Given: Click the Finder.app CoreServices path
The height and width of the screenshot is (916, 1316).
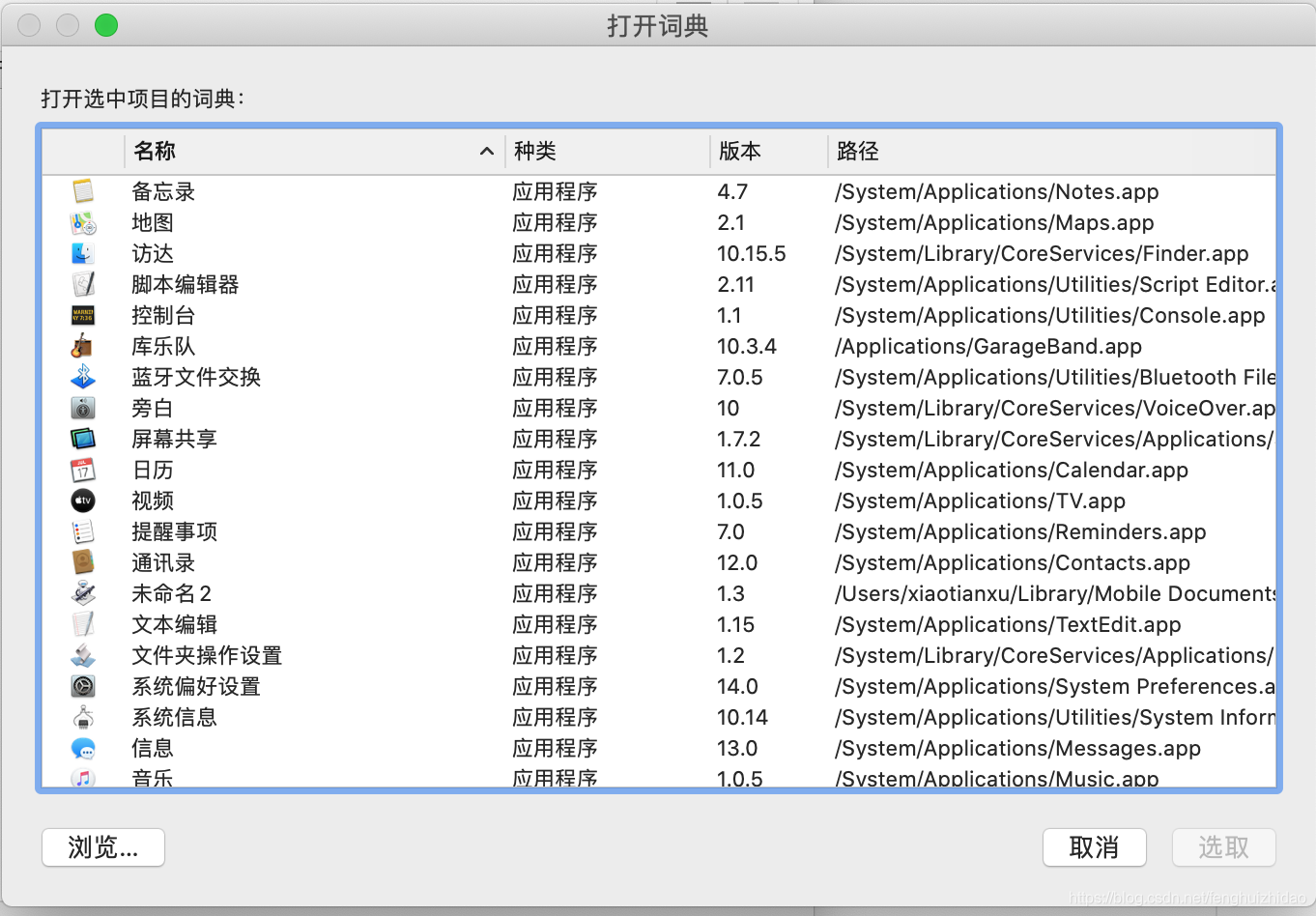Looking at the screenshot, I should pos(1042,253).
